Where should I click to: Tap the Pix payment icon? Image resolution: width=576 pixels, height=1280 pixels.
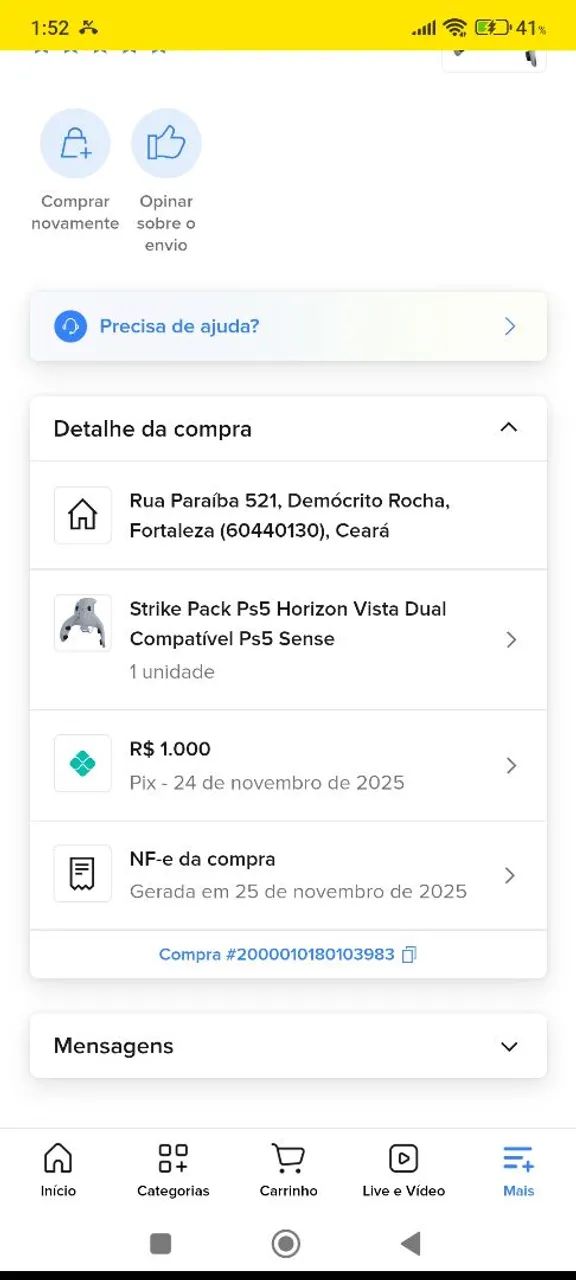click(82, 764)
